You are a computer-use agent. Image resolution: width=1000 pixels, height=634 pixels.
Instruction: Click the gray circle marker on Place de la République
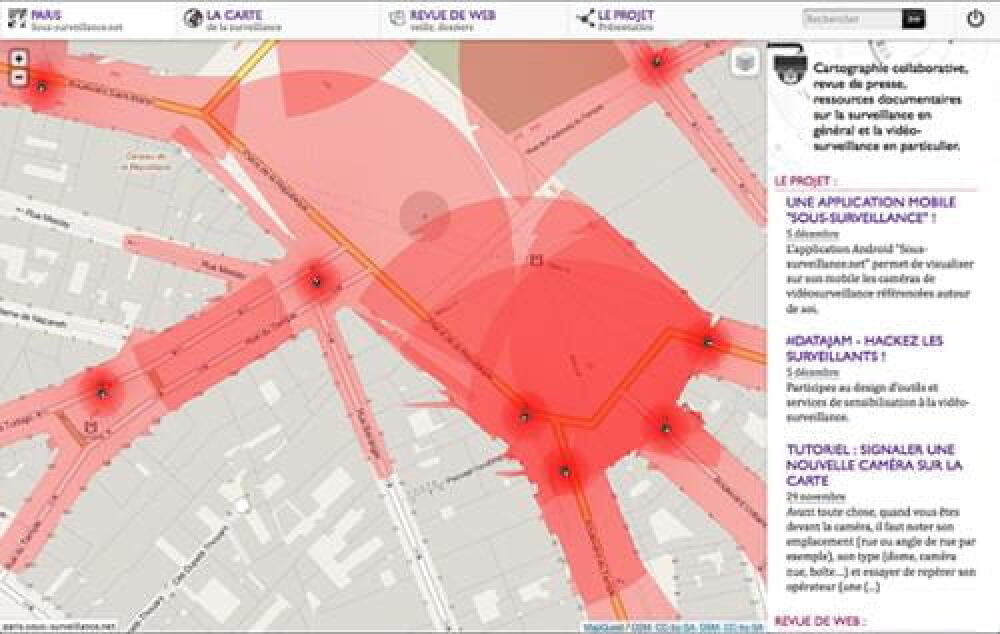[x=424, y=215]
